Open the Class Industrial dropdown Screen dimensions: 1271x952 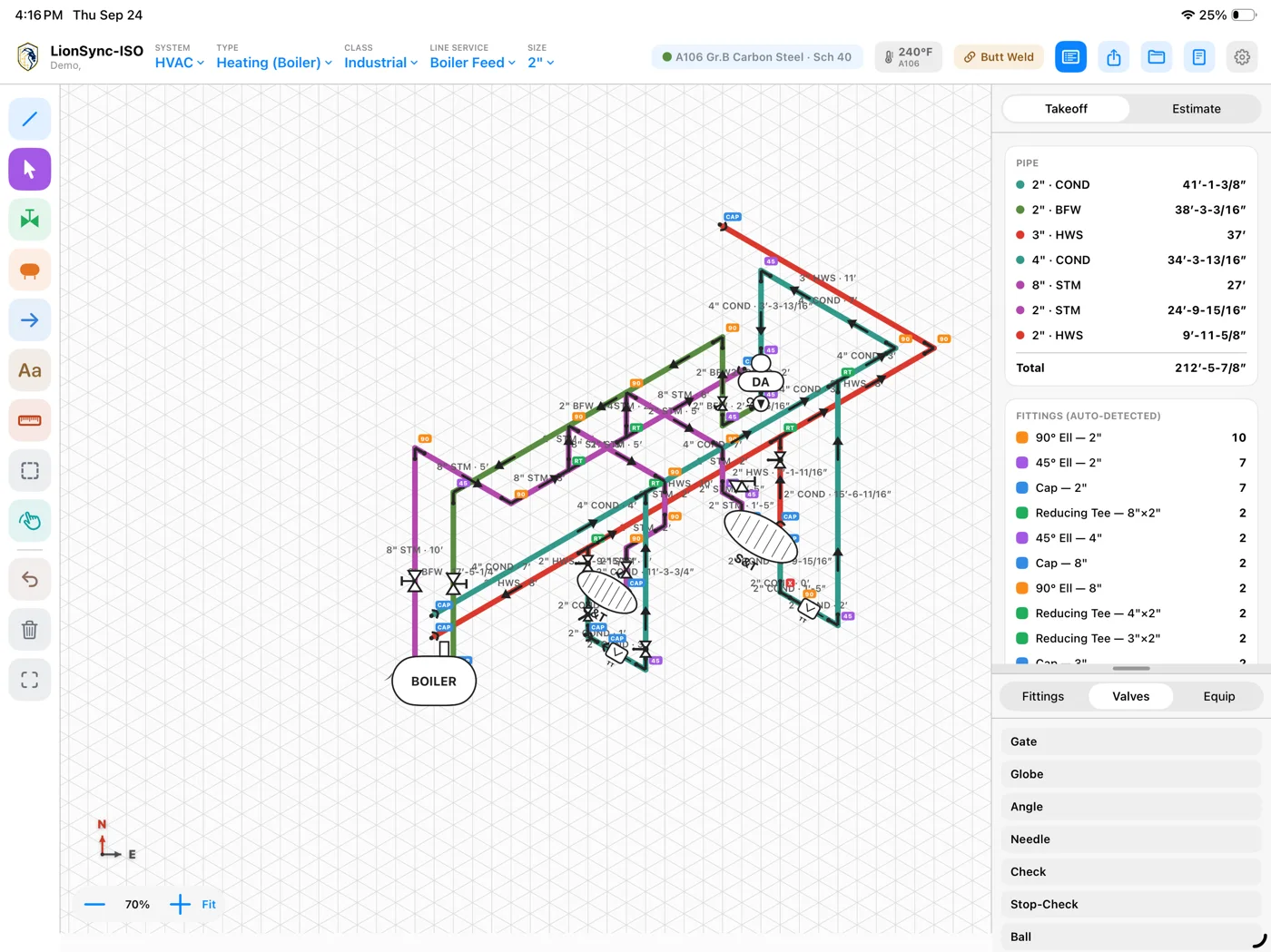click(x=381, y=63)
